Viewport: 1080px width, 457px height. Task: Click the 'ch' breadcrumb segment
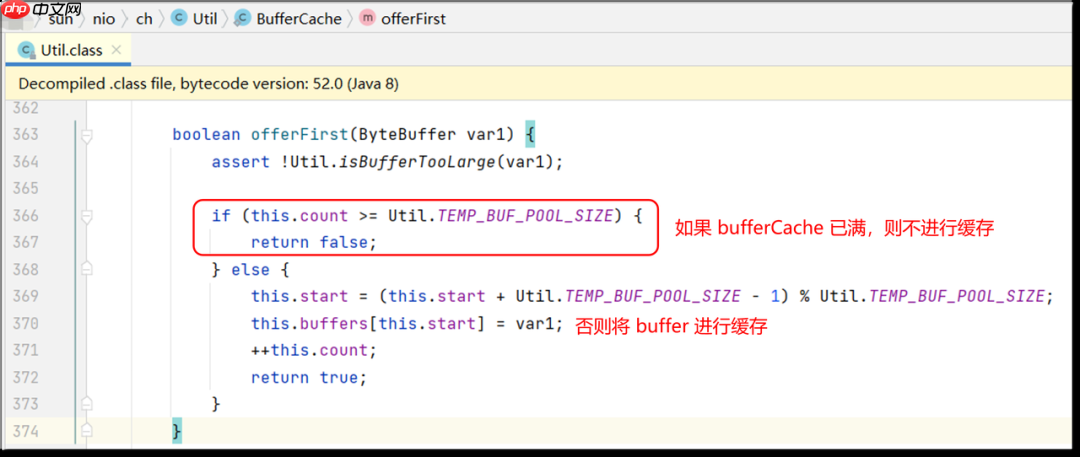click(144, 19)
